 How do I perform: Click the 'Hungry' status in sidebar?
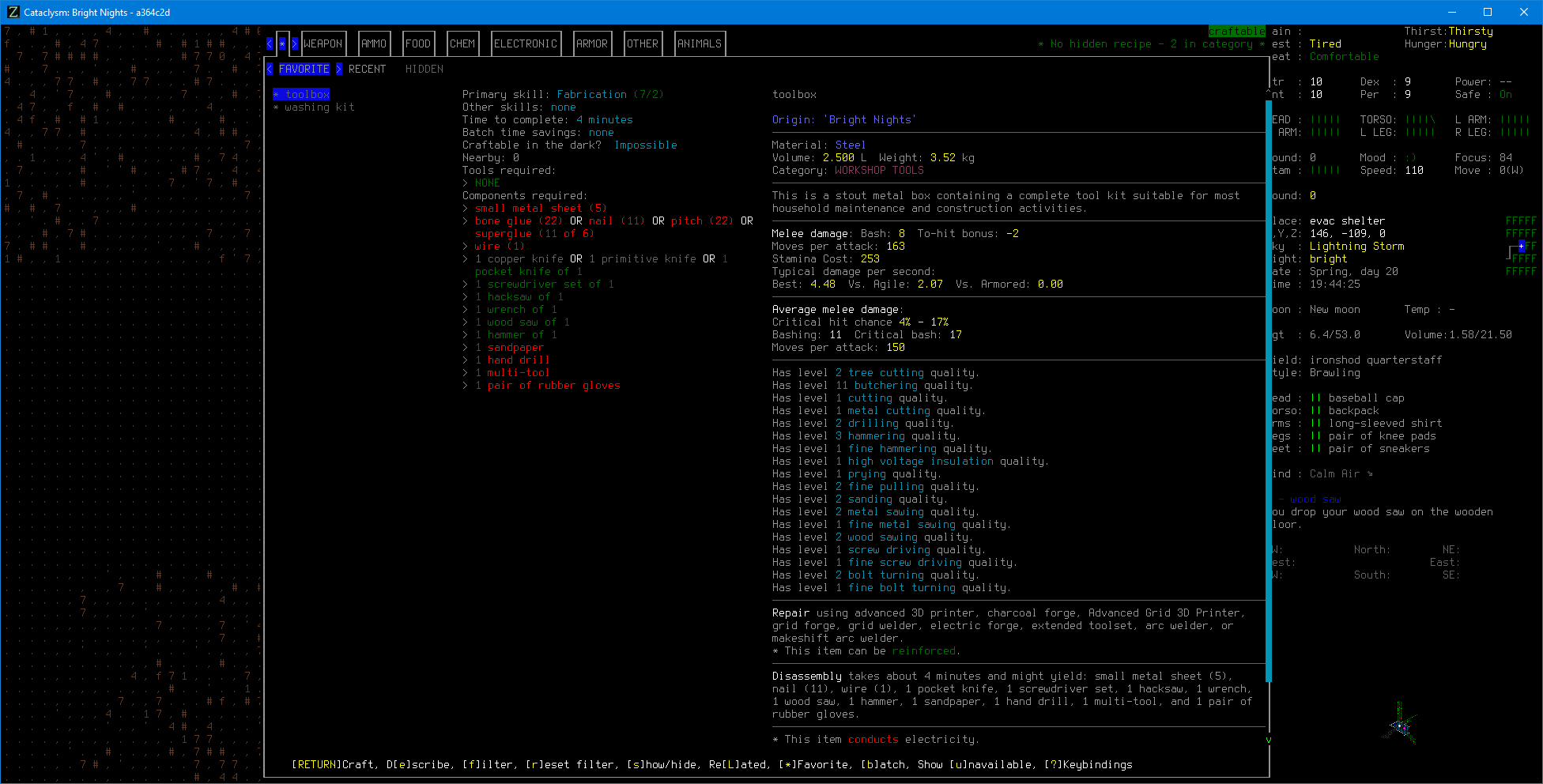1468,43
